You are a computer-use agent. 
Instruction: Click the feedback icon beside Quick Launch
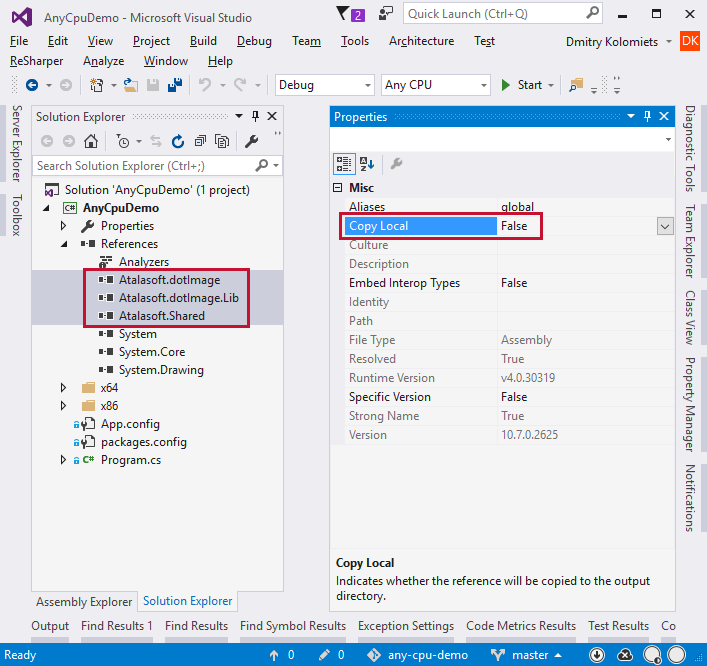click(386, 13)
